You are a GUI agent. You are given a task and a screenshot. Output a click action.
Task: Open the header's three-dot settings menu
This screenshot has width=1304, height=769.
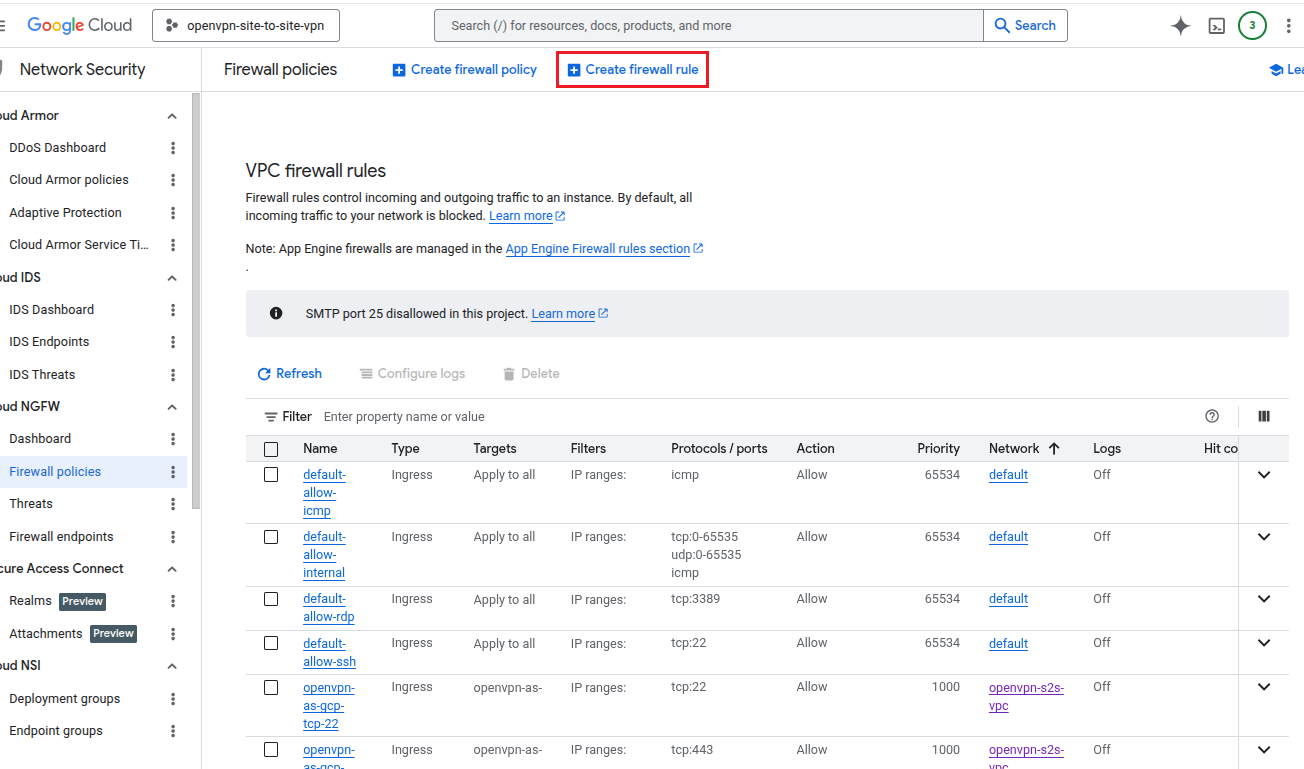pyautogui.click(x=1288, y=26)
